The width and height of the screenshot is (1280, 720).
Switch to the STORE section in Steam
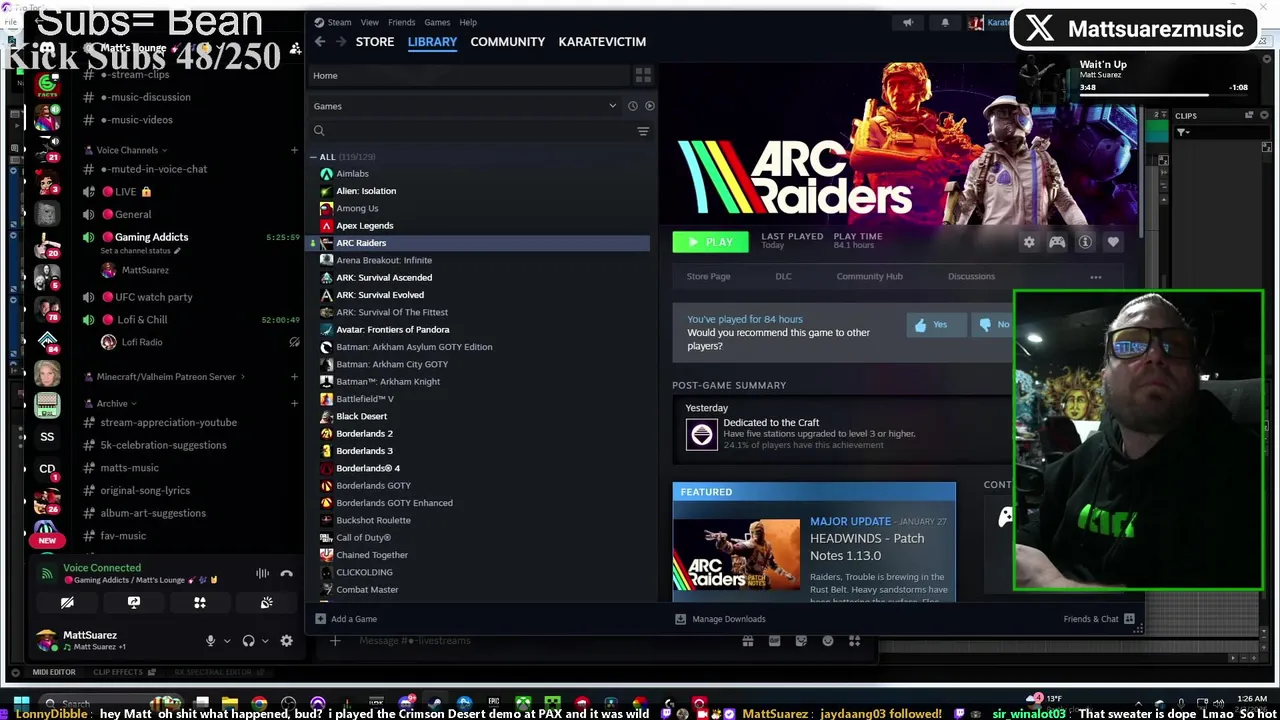point(375,42)
